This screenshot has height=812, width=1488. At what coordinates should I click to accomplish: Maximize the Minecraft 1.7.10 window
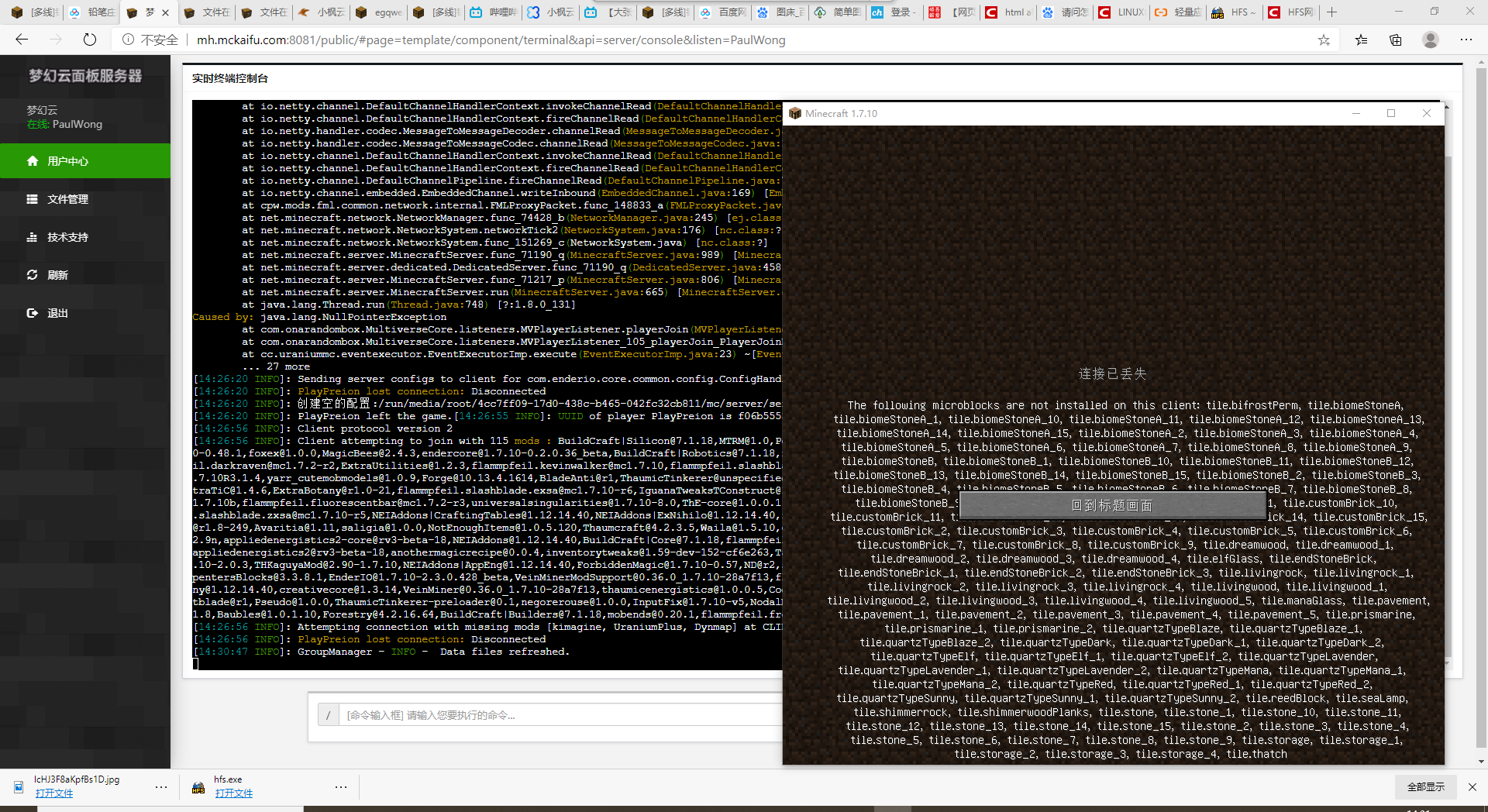tap(1391, 113)
